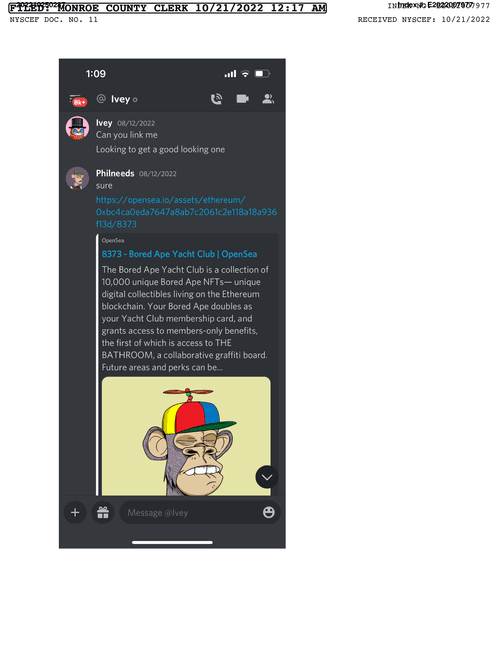Open the opensea.io asset URL link
Viewport: 500px width, 645px height.
click(186, 212)
